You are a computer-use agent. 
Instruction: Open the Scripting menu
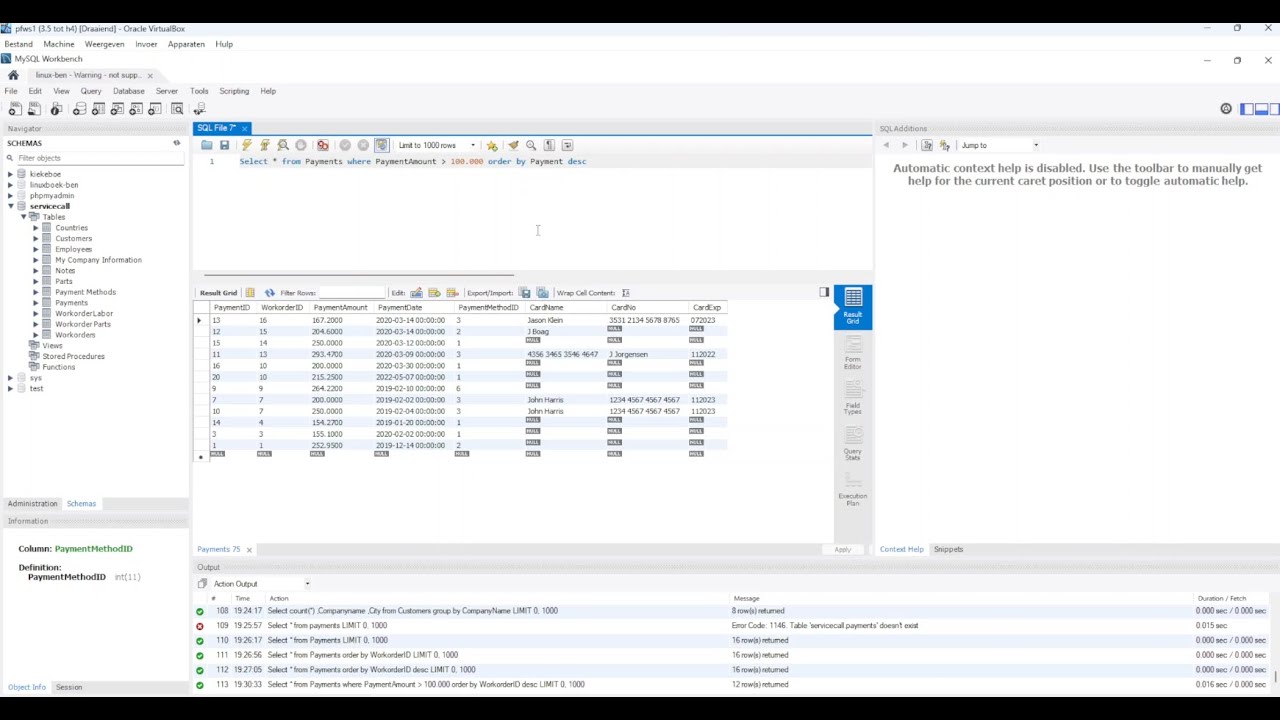[234, 91]
